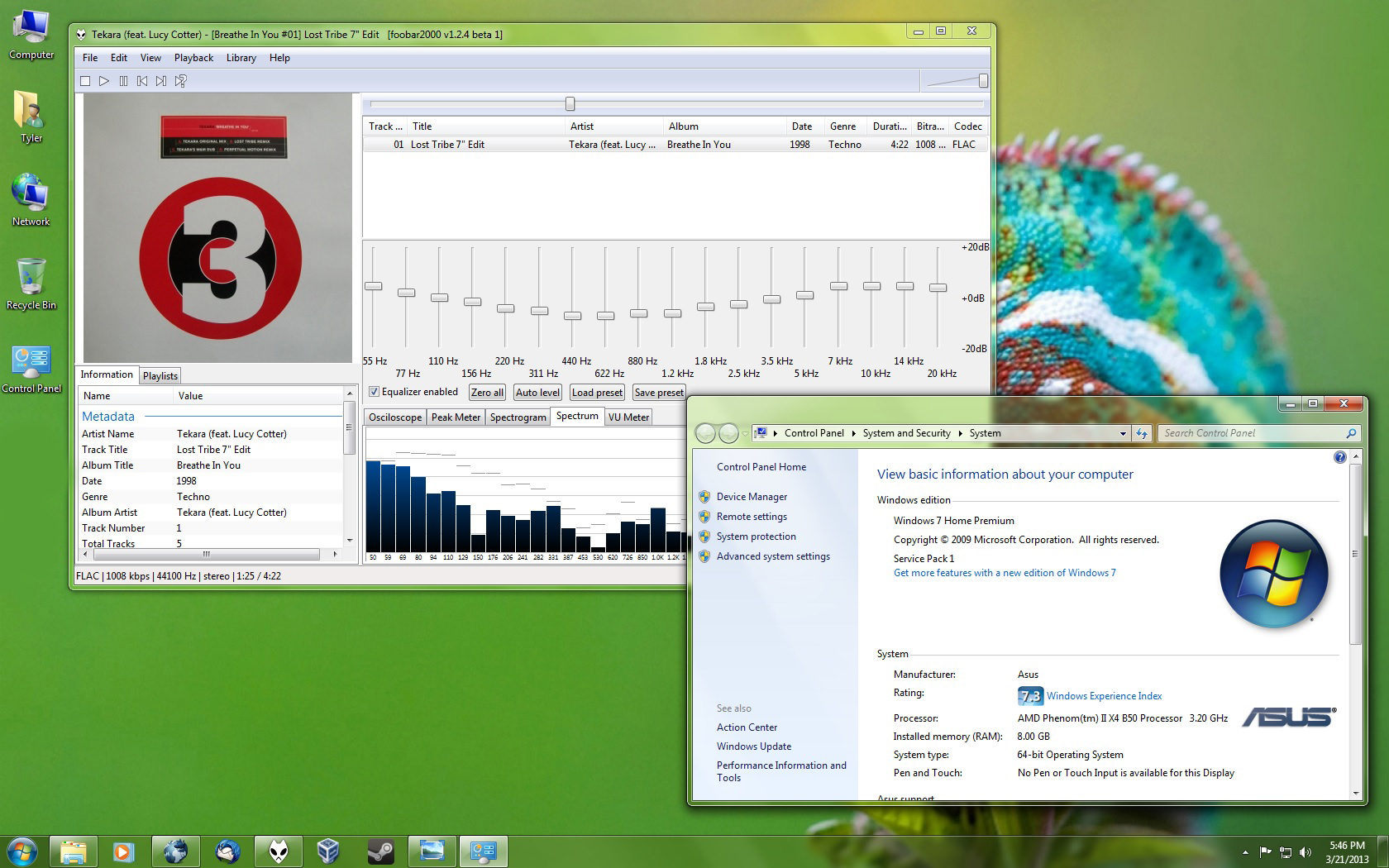
Task: Click the seek bar slider handle
Action: coord(570,104)
